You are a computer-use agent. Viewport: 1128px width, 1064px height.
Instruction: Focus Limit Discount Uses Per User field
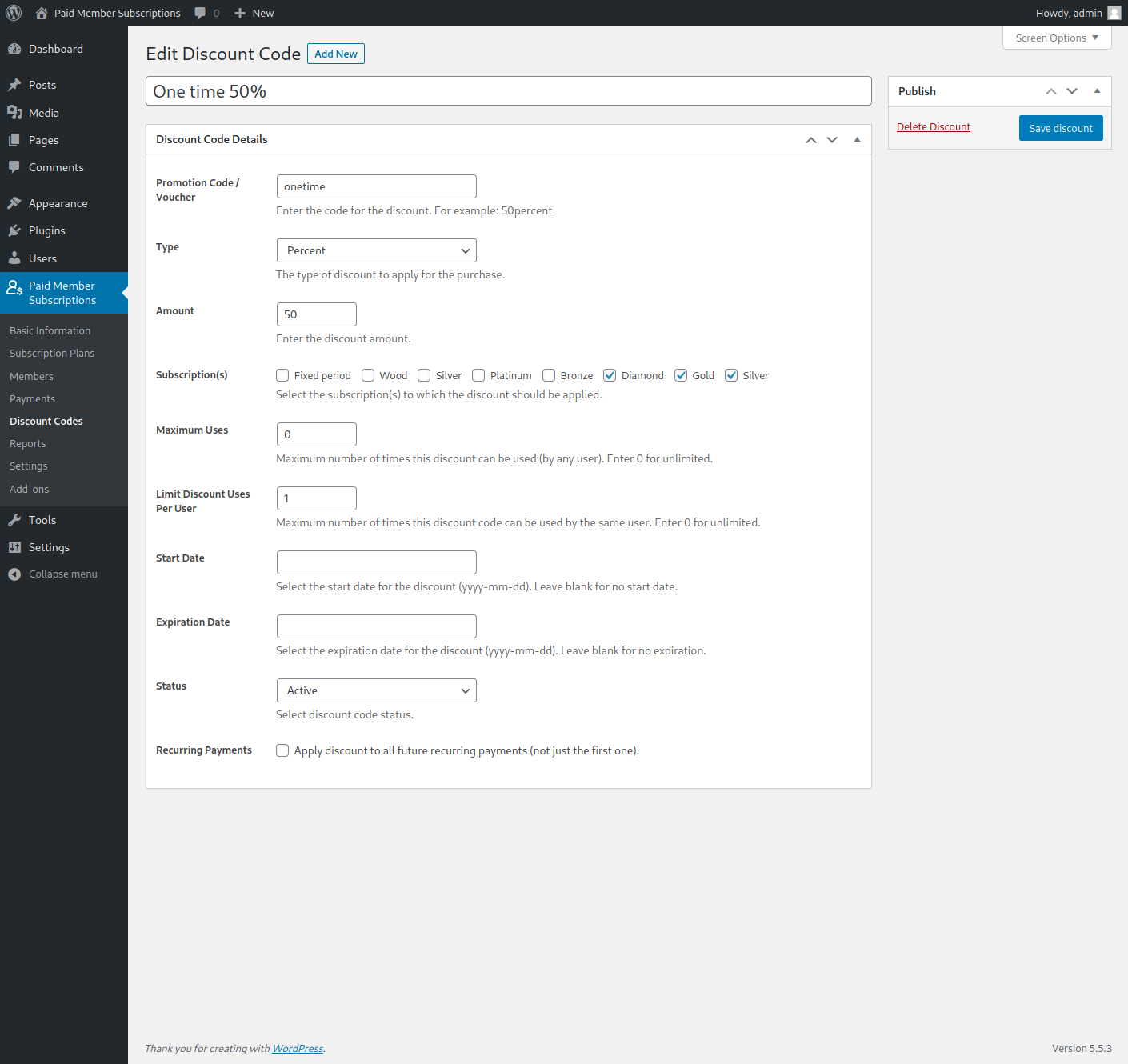click(317, 498)
